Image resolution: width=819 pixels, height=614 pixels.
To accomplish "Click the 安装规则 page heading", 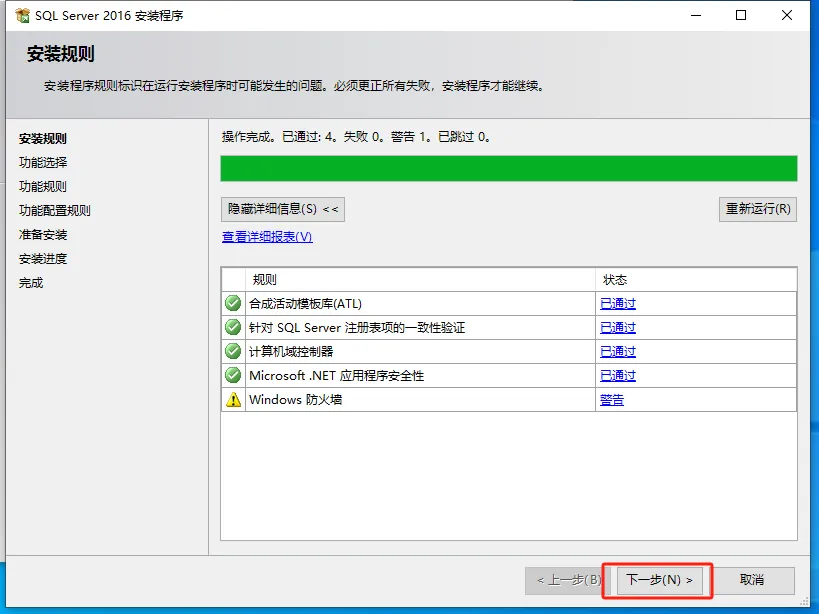I will coord(61,54).
